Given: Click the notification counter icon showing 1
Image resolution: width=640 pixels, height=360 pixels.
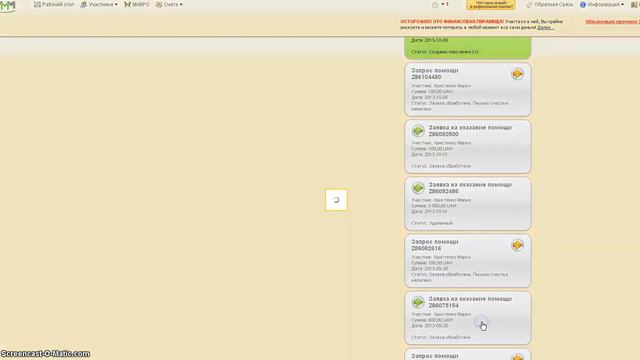Looking at the screenshot, I should coord(440,4).
